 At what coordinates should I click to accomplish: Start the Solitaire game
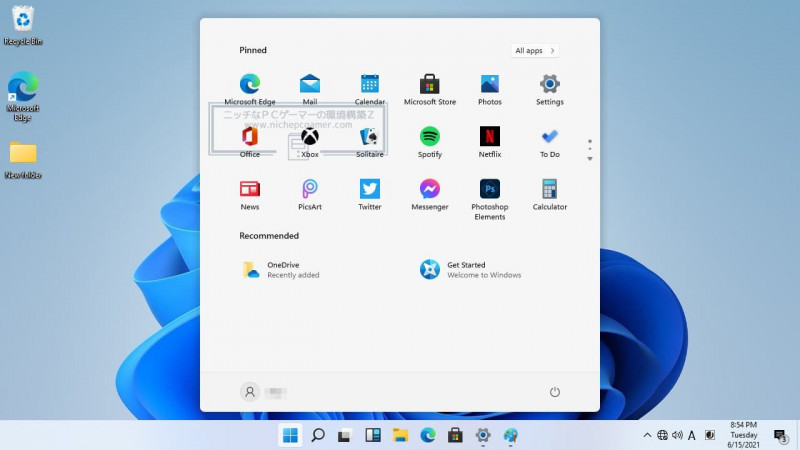[370, 142]
